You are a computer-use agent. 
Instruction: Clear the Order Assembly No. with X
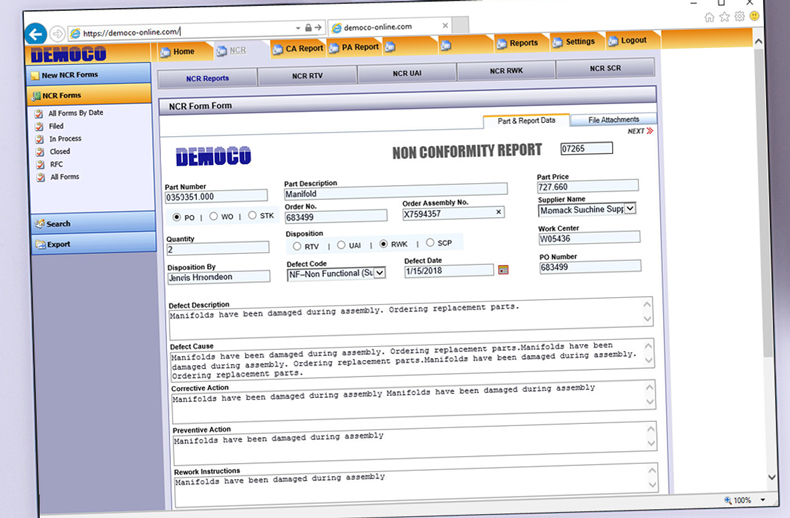point(498,212)
